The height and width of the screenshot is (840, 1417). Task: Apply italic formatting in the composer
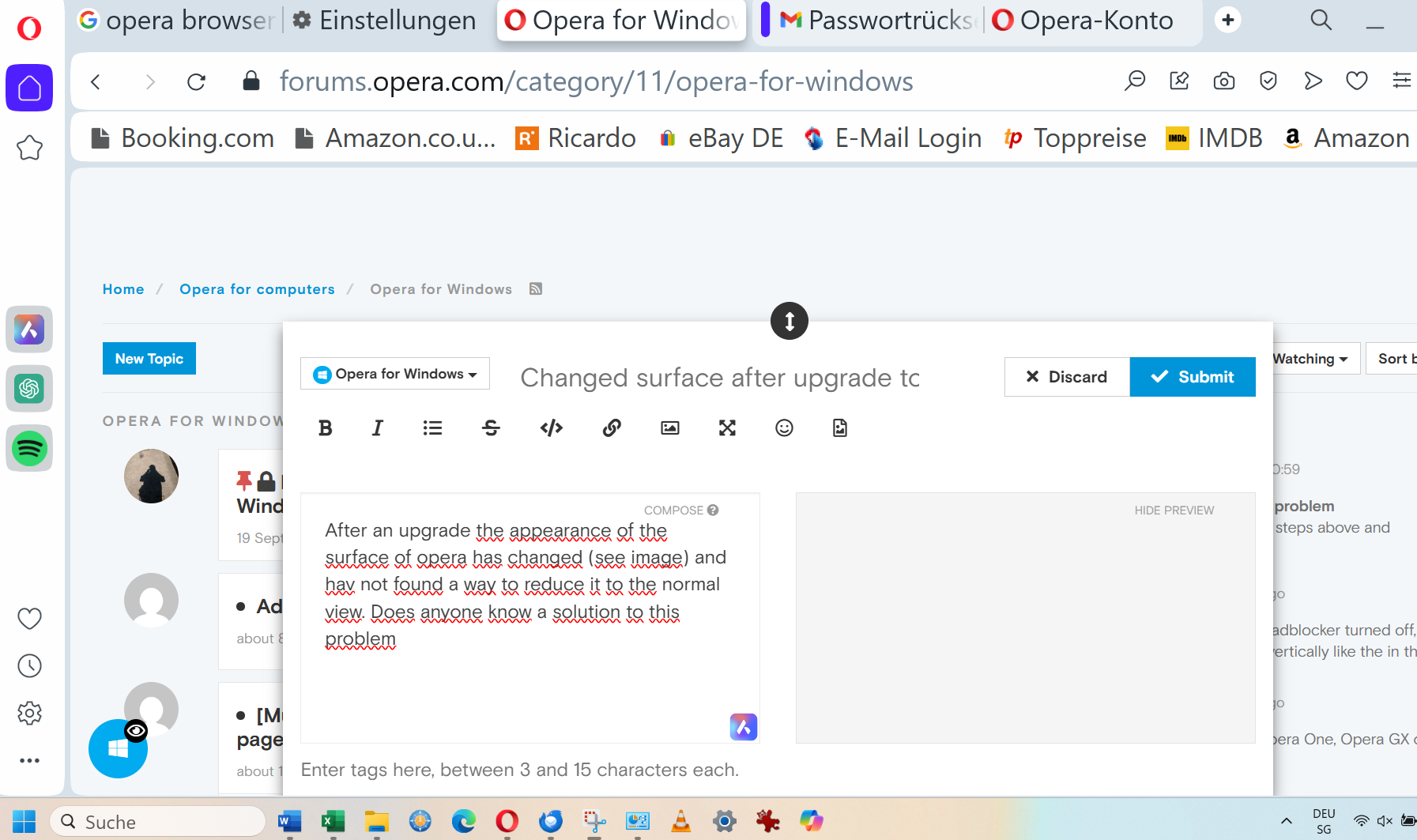tap(378, 428)
